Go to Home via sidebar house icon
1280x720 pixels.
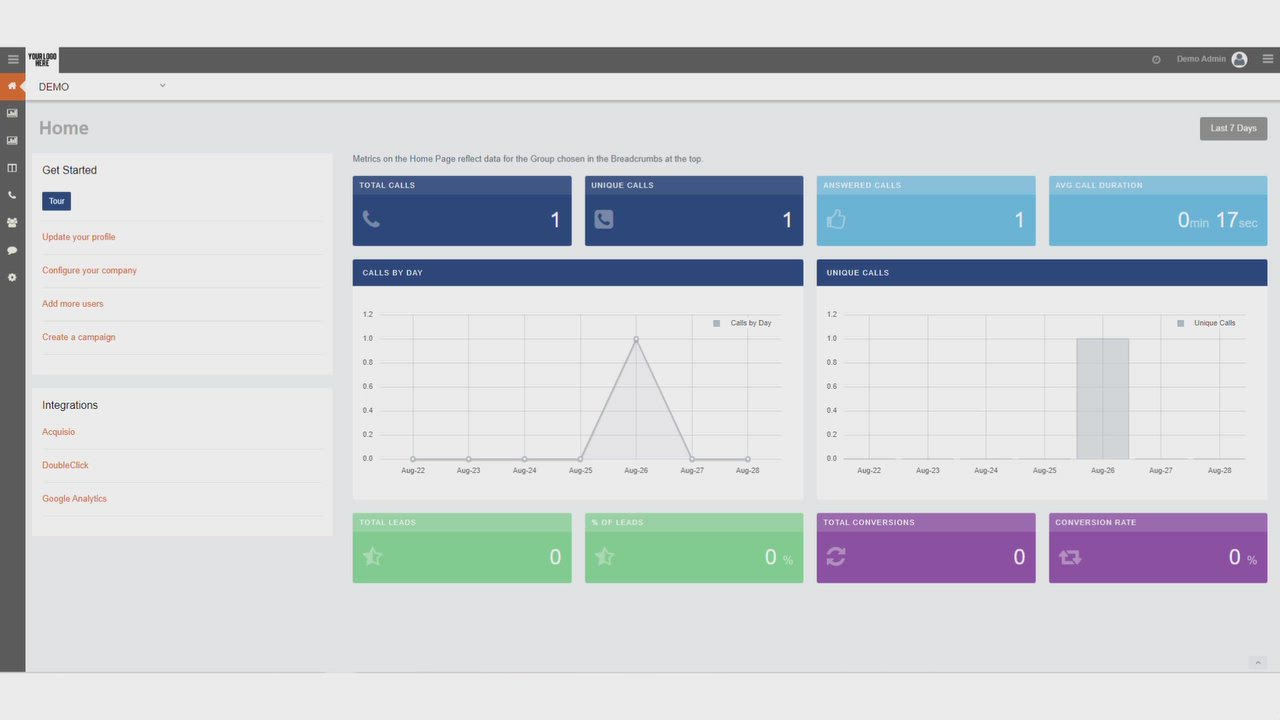click(12, 86)
